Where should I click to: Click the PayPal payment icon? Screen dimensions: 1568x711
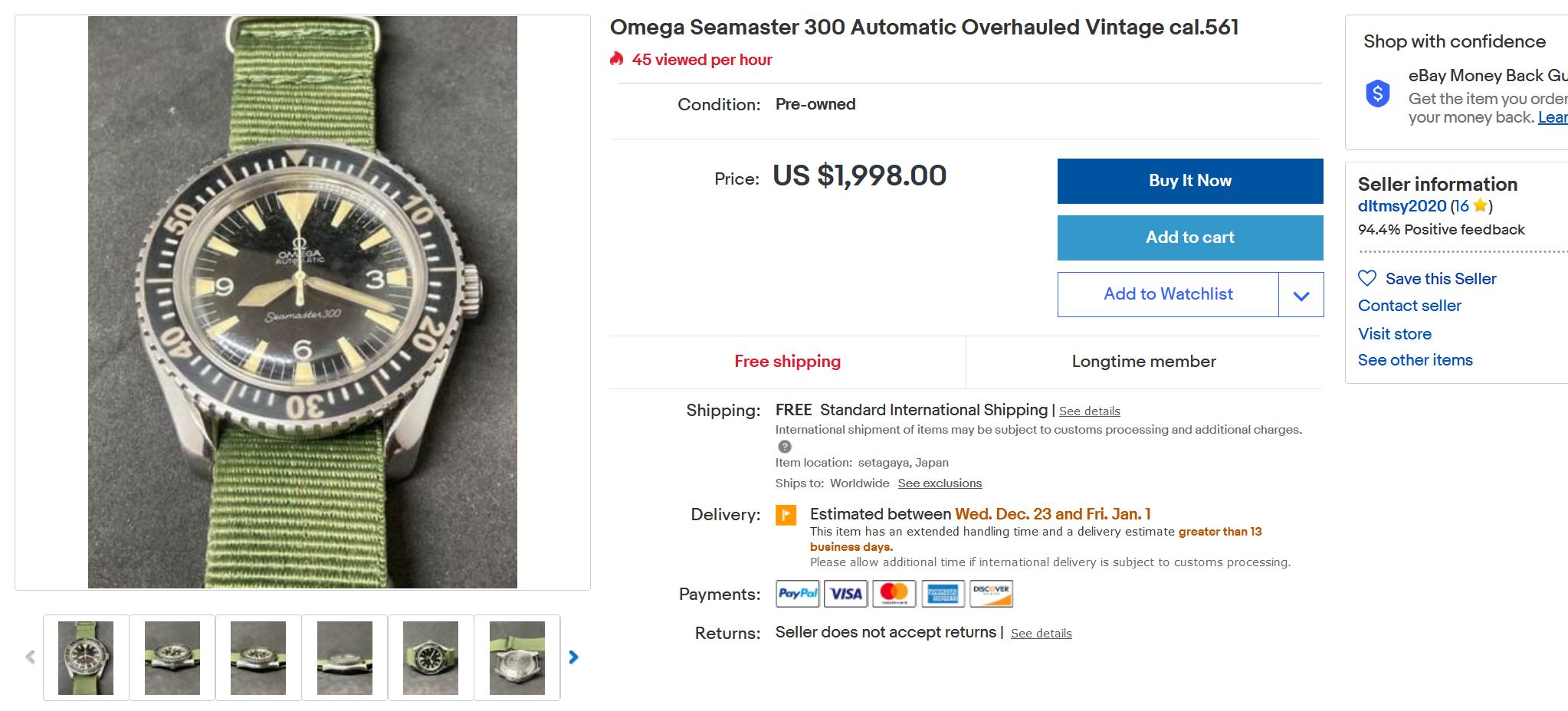[x=797, y=594]
